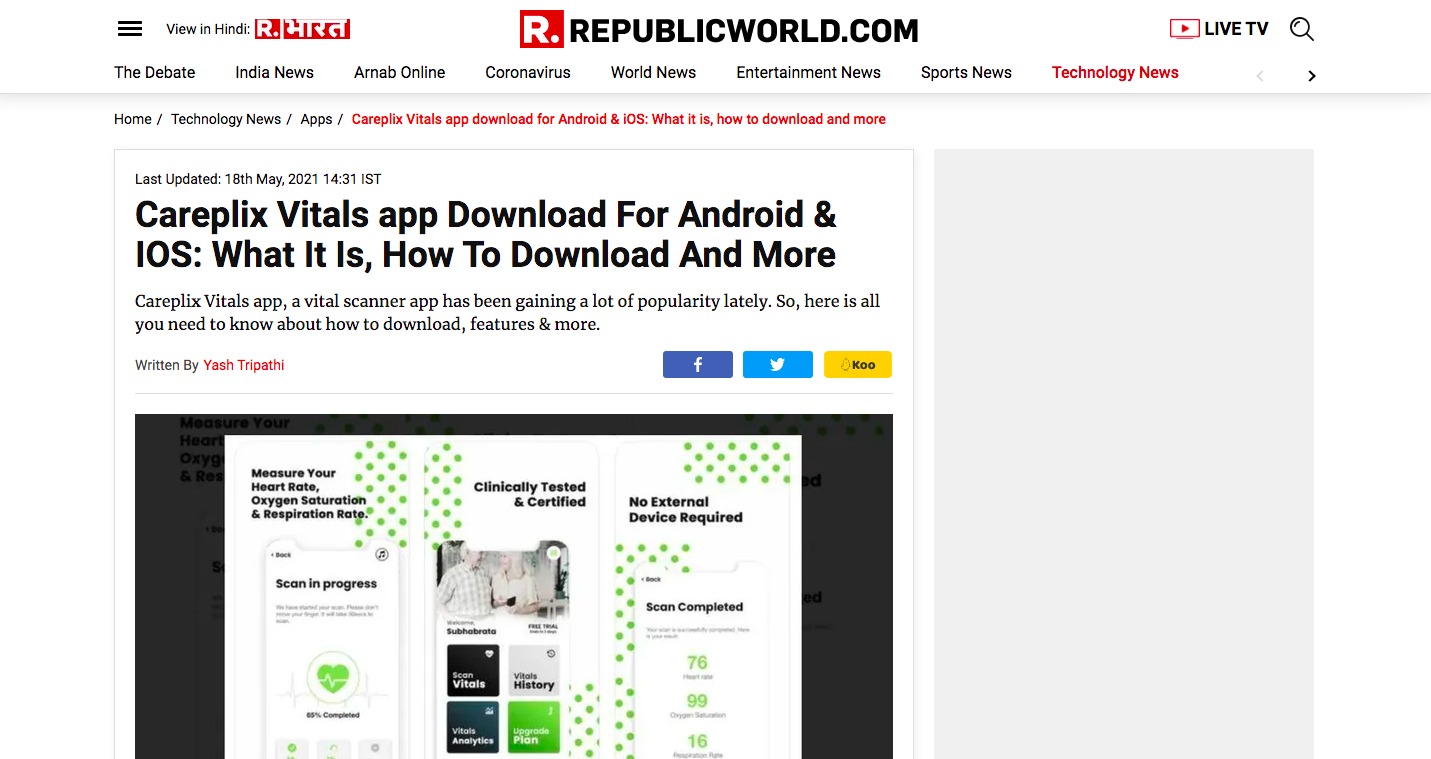Open Entertainment News section
Image resolution: width=1431 pixels, height=759 pixels.
pos(808,73)
